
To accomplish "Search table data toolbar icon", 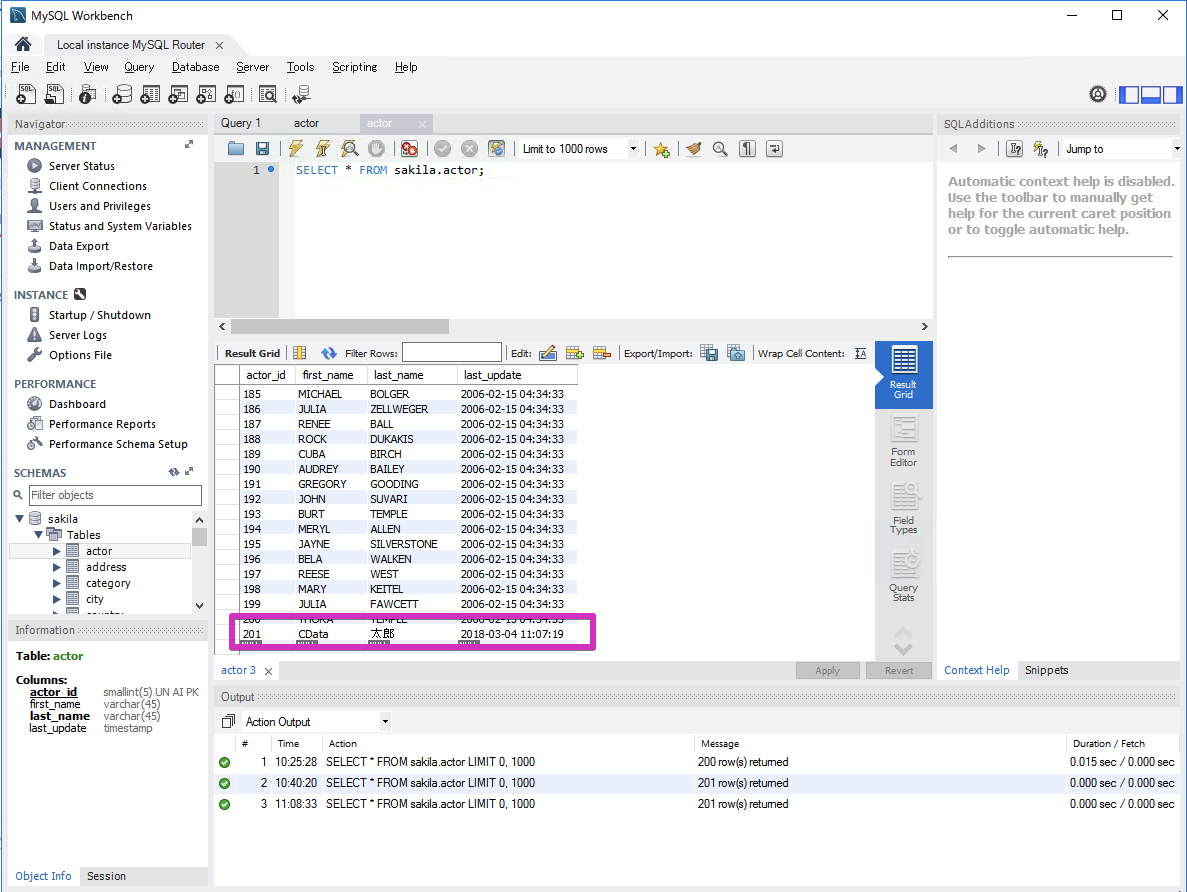I will [x=268, y=94].
